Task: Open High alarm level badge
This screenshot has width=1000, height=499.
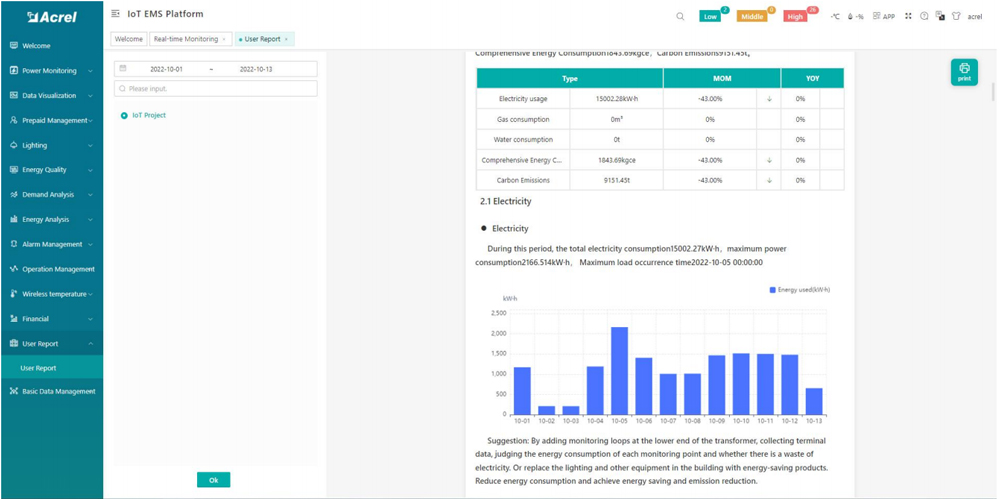Action: (x=795, y=17)
